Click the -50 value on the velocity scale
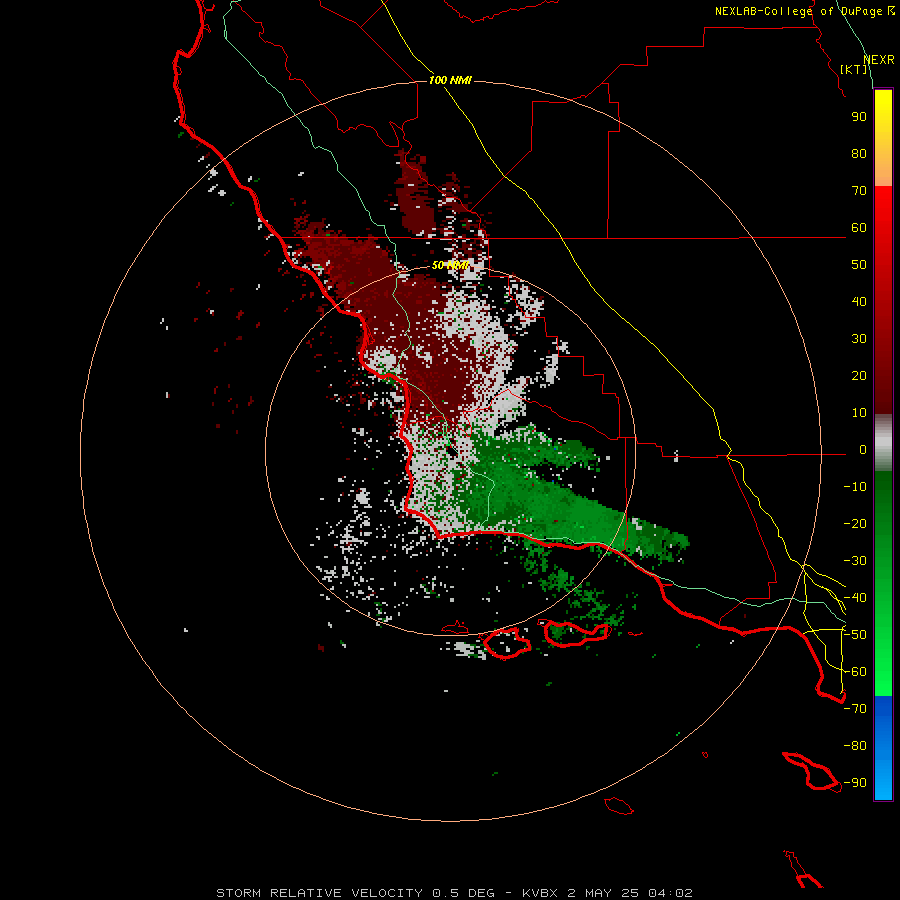The image size is (900, 900). point(855,635)
